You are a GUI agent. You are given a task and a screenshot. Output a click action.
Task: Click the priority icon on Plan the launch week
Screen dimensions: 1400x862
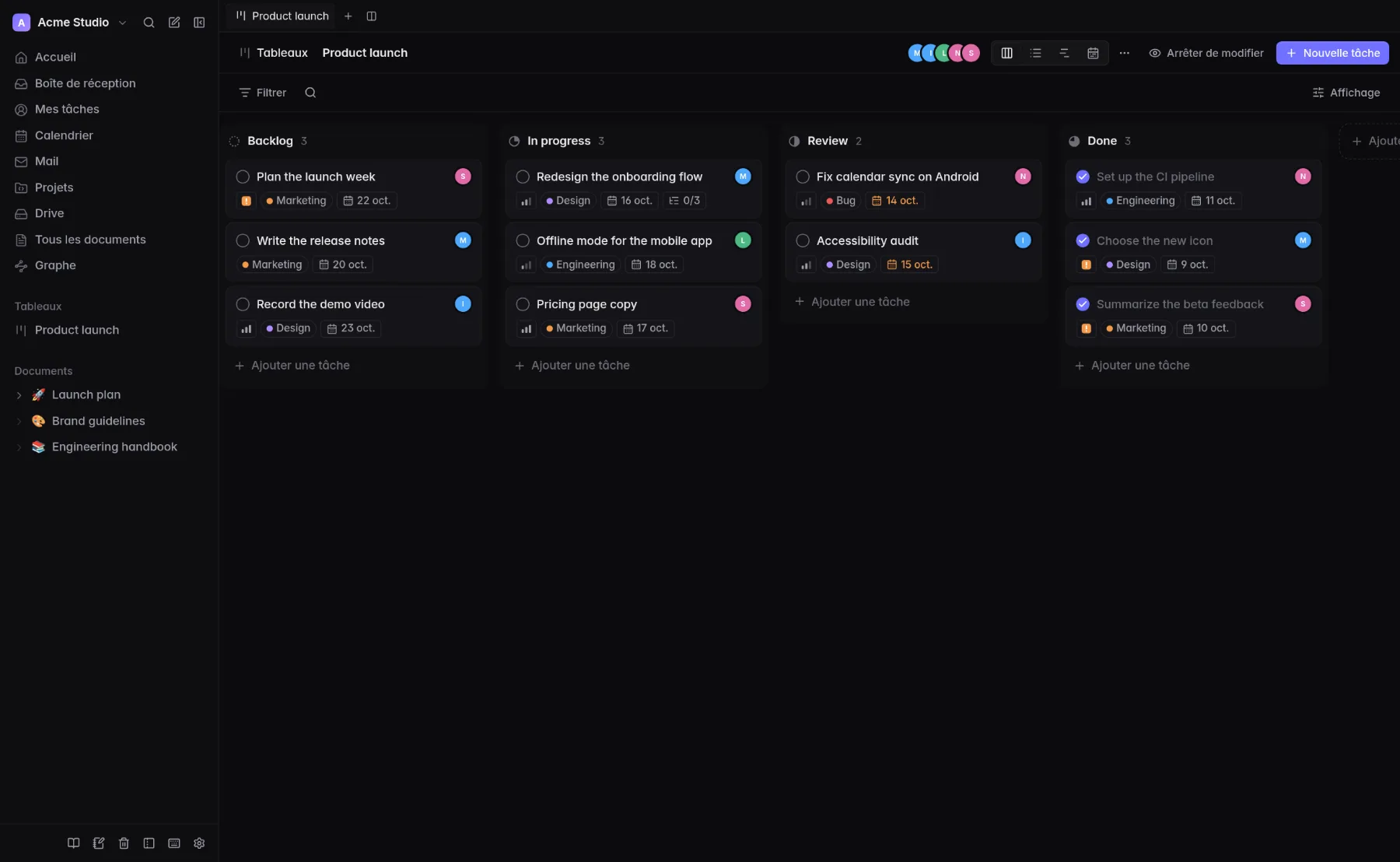coord(246,201)
